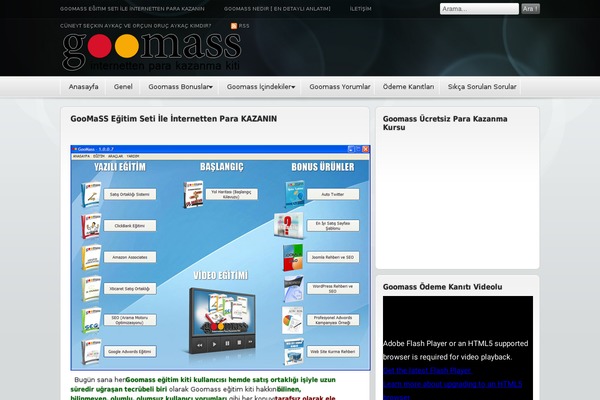The image size is (600, 400).
Task: Click the Arama search input field
Action: 479,9
